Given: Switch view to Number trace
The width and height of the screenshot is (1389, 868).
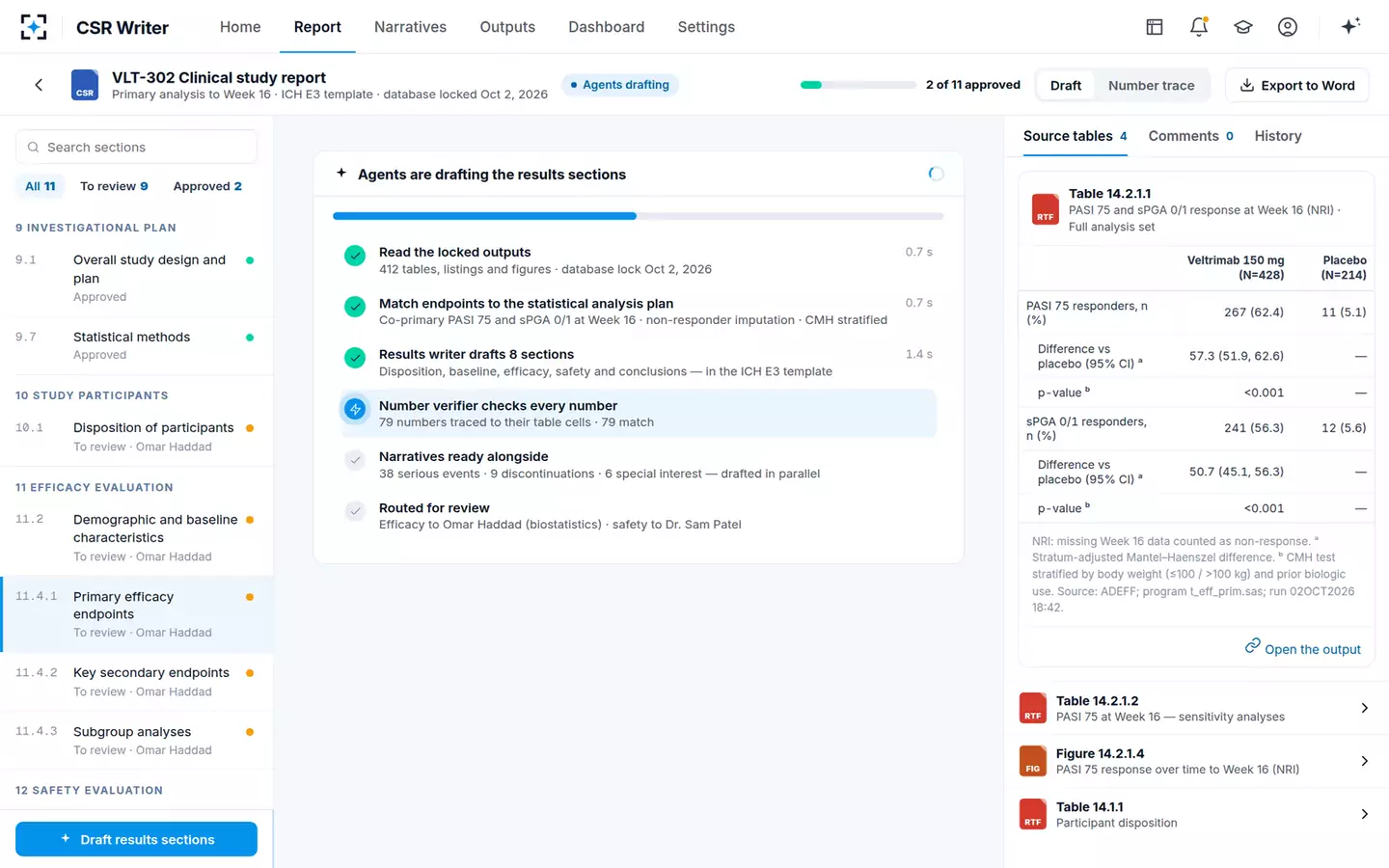Looking at the screenshot, I should click(x=1151, y=85).
